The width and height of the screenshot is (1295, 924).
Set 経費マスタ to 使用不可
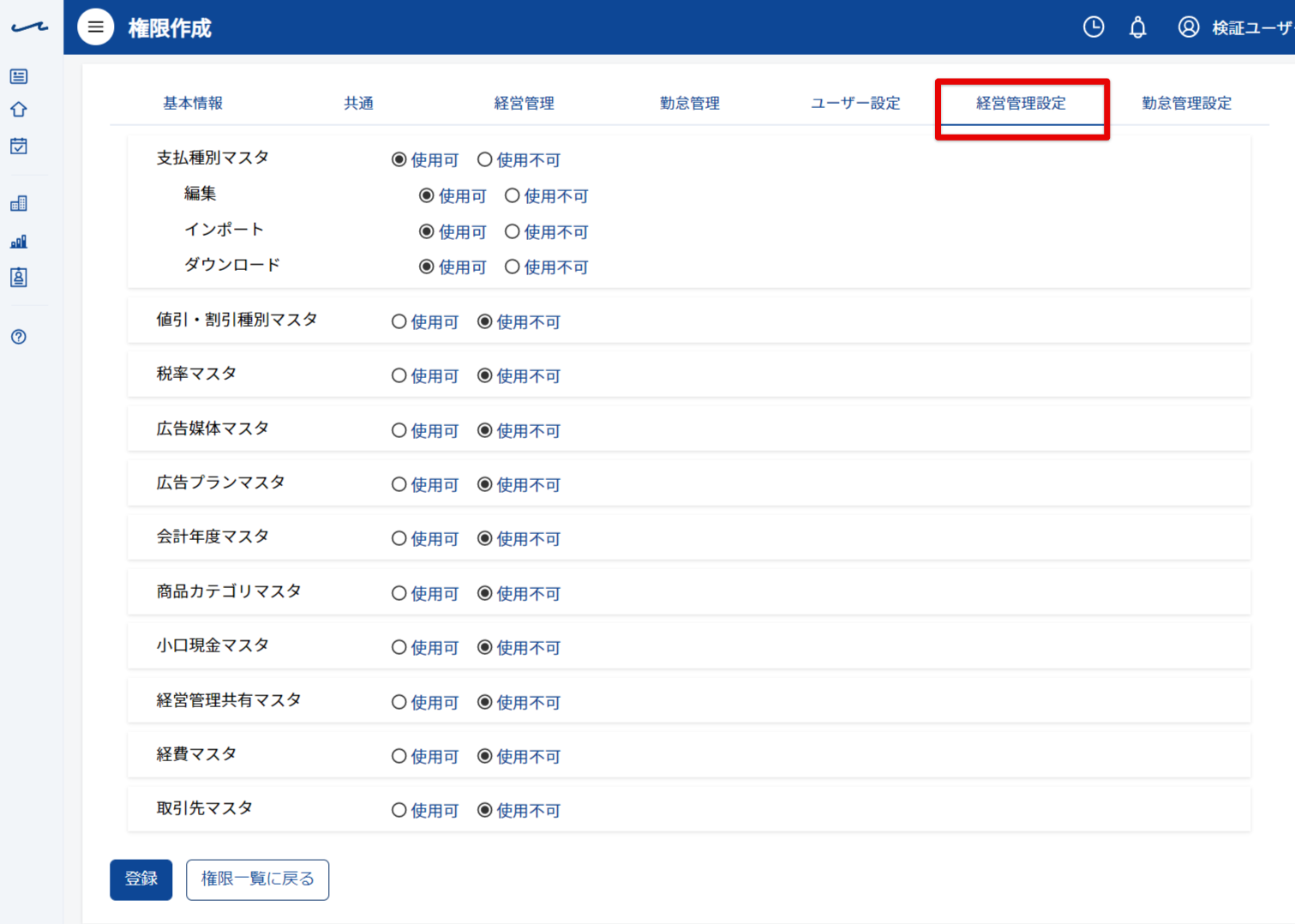coord(485,756)
